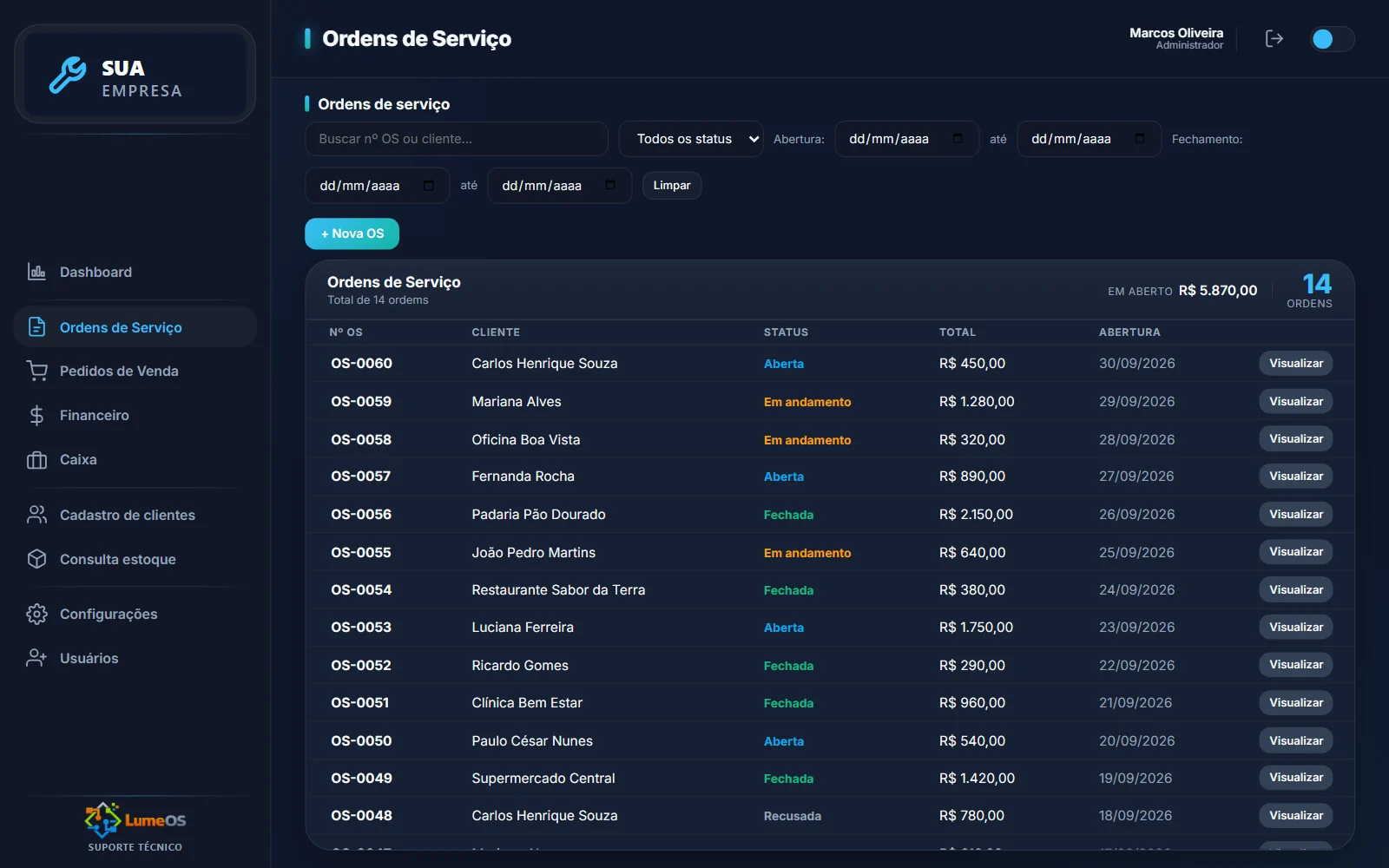Open Pedidos de Venda menu item
Image resolution: width=1389 pixels, height=868 pixels.
point(135,371)
